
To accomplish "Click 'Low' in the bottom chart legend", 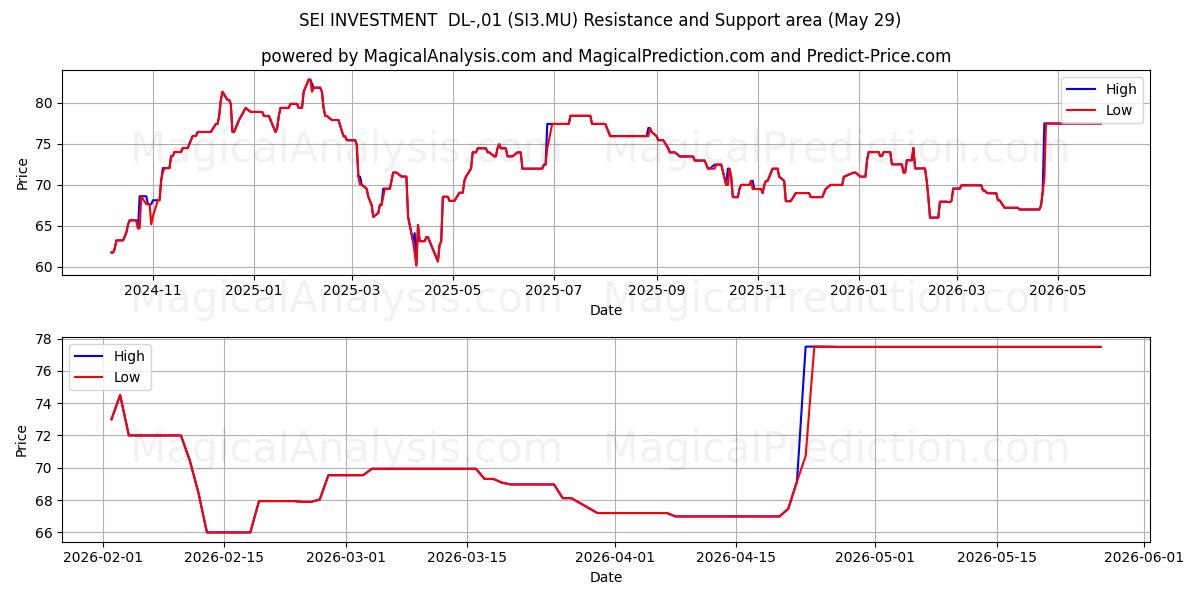I will point(127,377).
